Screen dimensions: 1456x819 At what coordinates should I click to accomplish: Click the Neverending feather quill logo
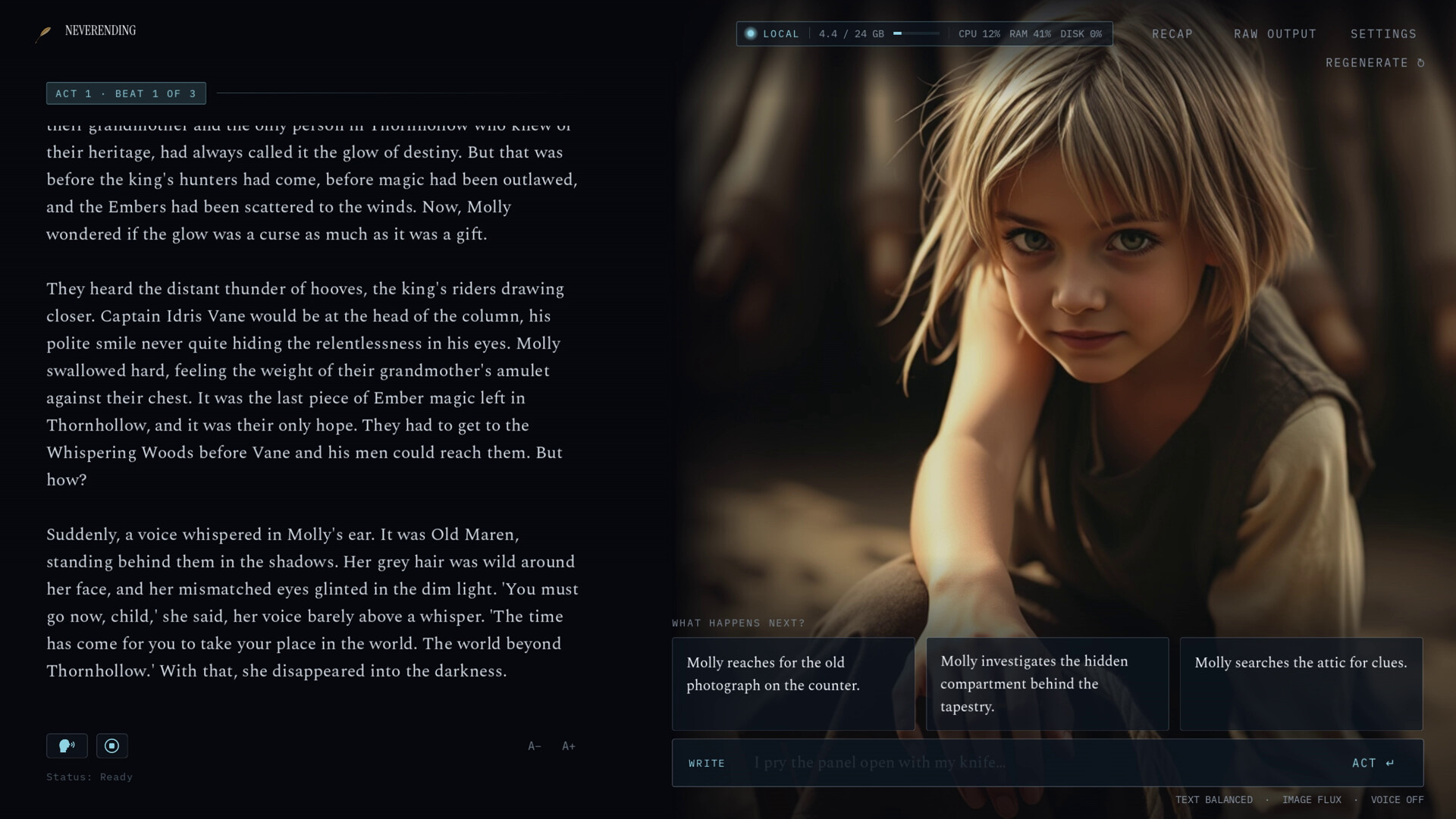pyautogui.click(x=44, y=33)
